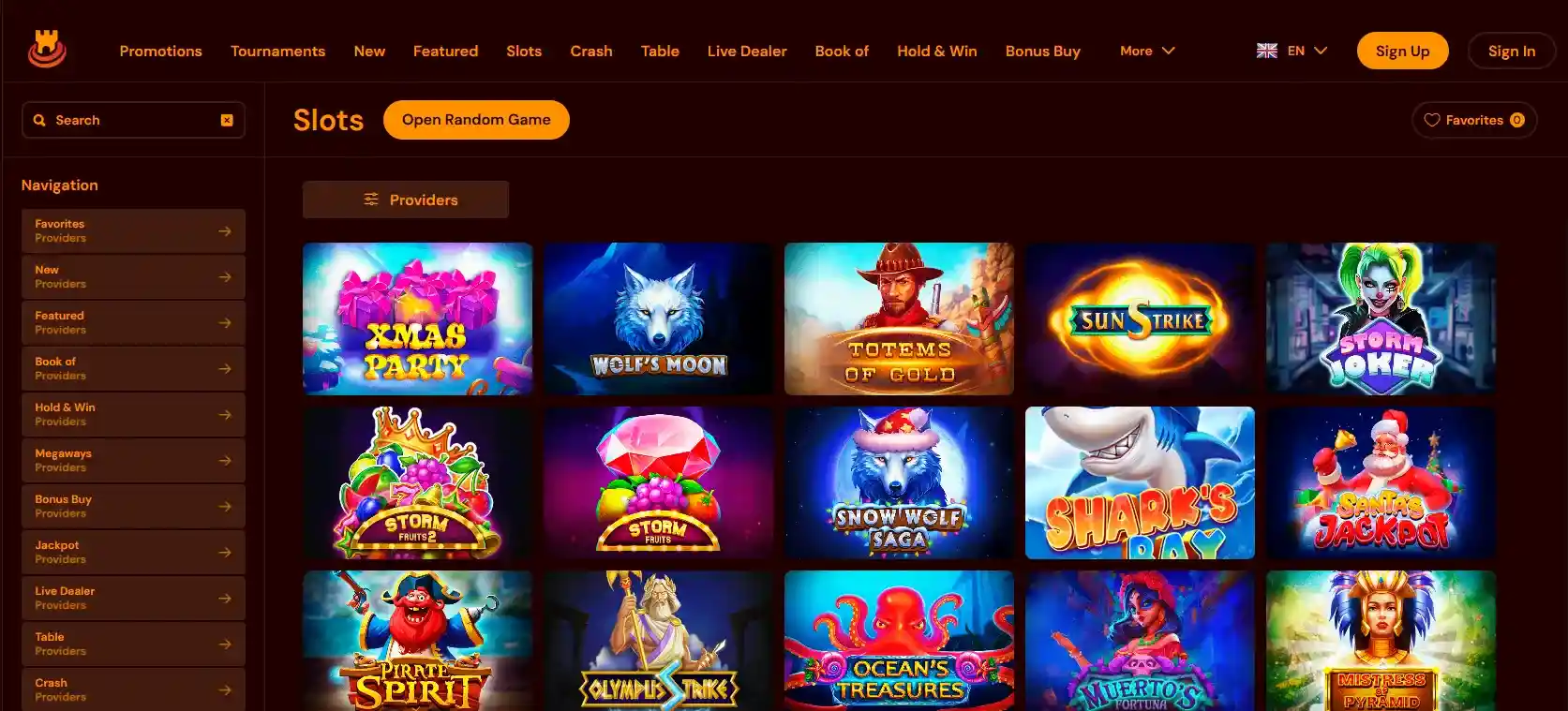Go to the Live Dealer menu item
Viewport: 1568px width, 711px height.
tap(747, 51)
